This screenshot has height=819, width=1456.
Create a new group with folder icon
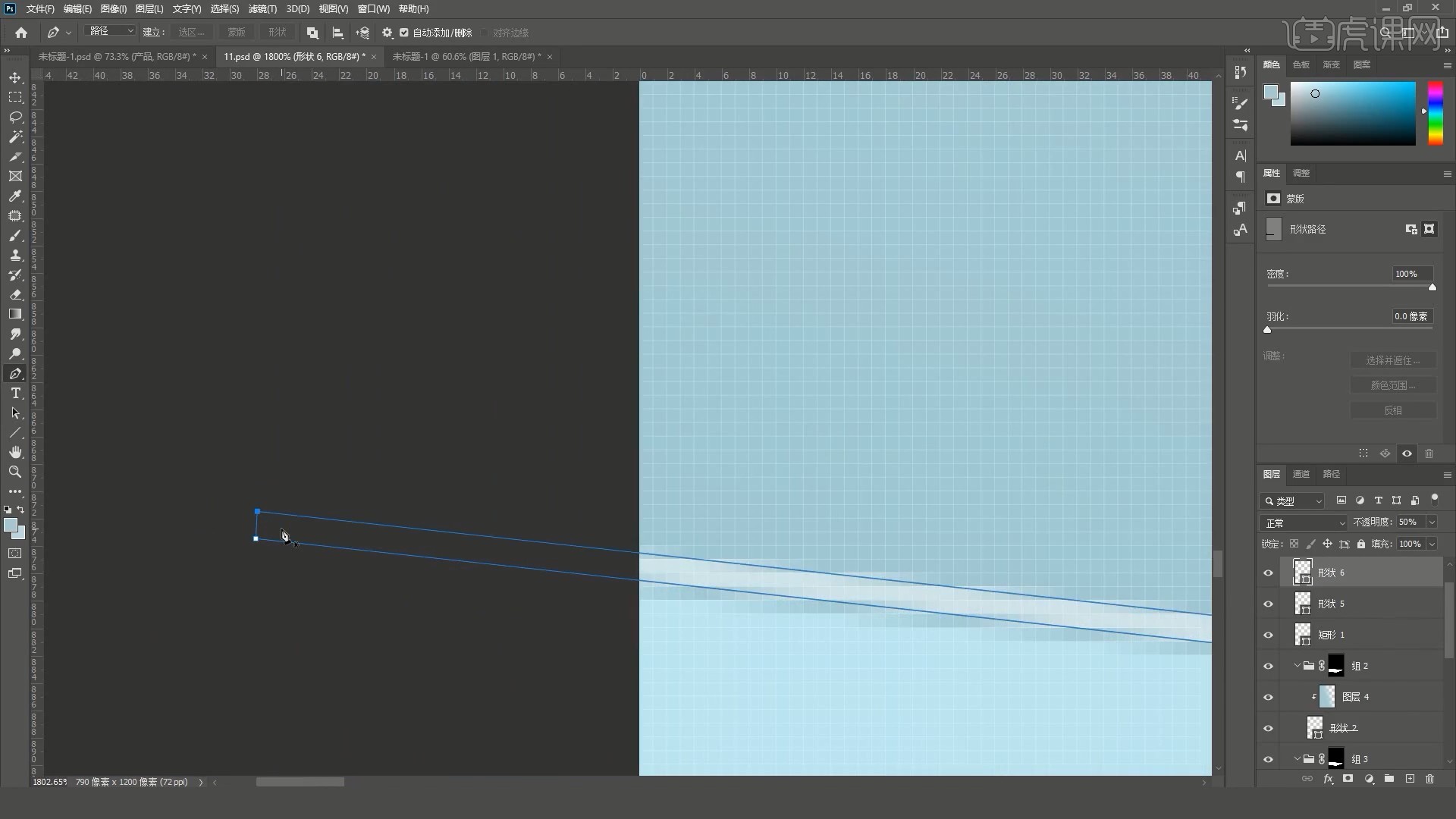pyautogui.click(x=1389, y=779)
